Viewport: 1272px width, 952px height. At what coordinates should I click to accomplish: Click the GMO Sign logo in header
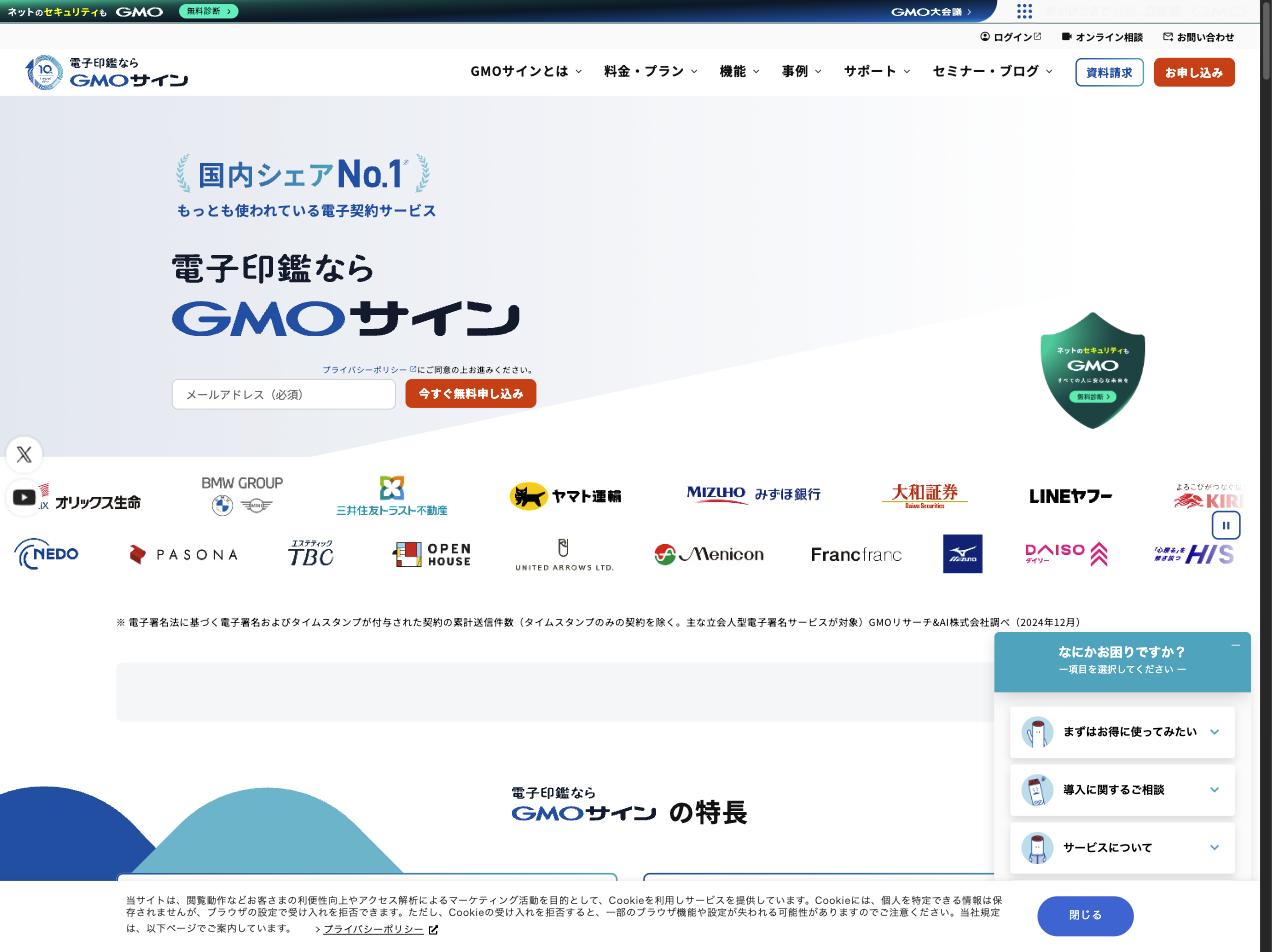click(x=106, y=72)
